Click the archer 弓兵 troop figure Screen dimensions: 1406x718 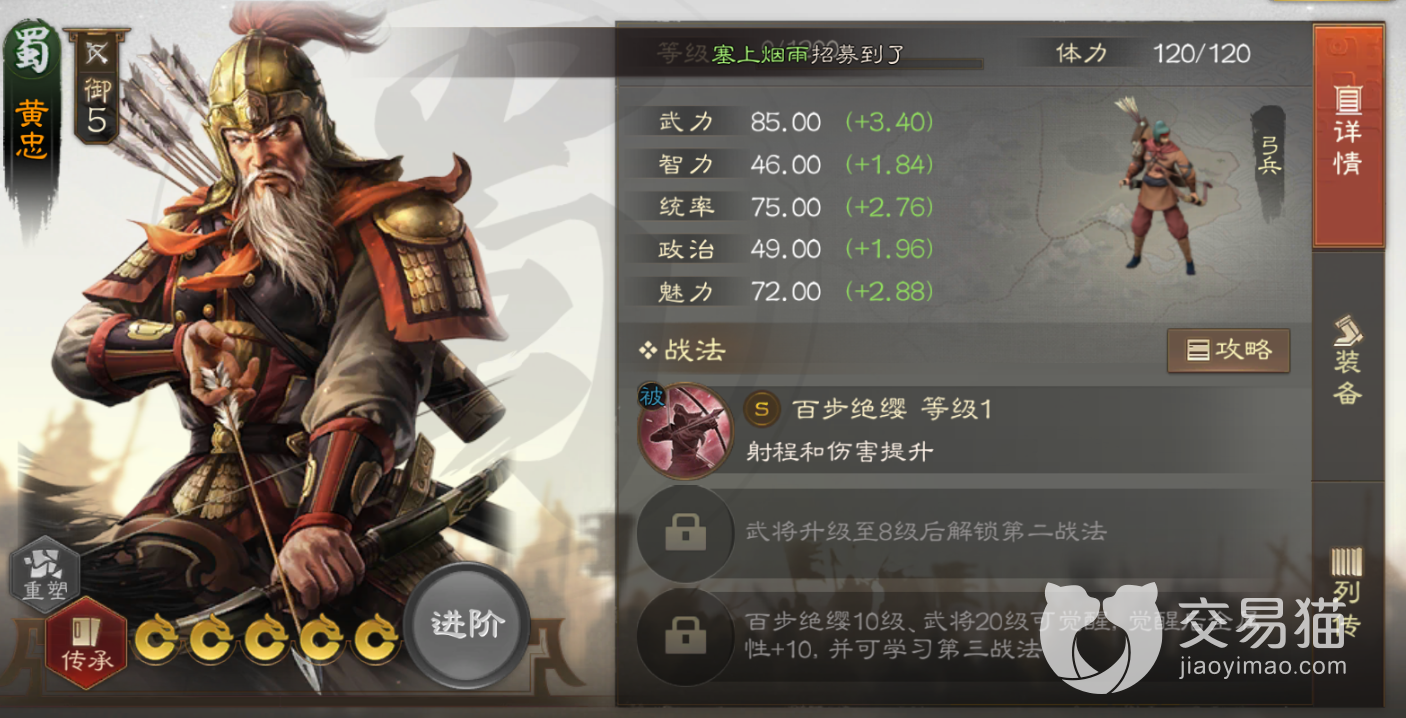(1158, 187)
